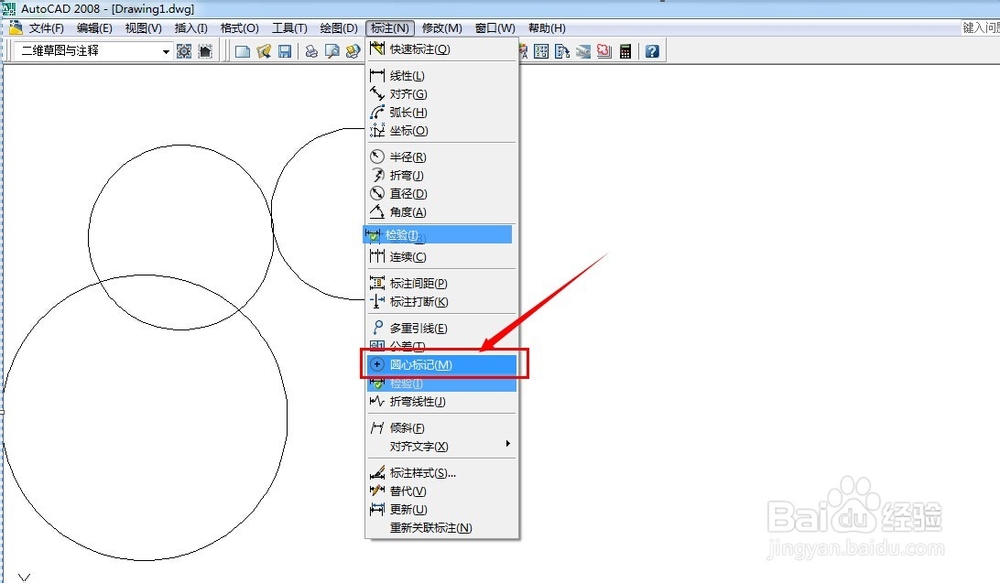Click the 键入问题 help search field
Screen dimensions: 1000x583
(981, 28)
